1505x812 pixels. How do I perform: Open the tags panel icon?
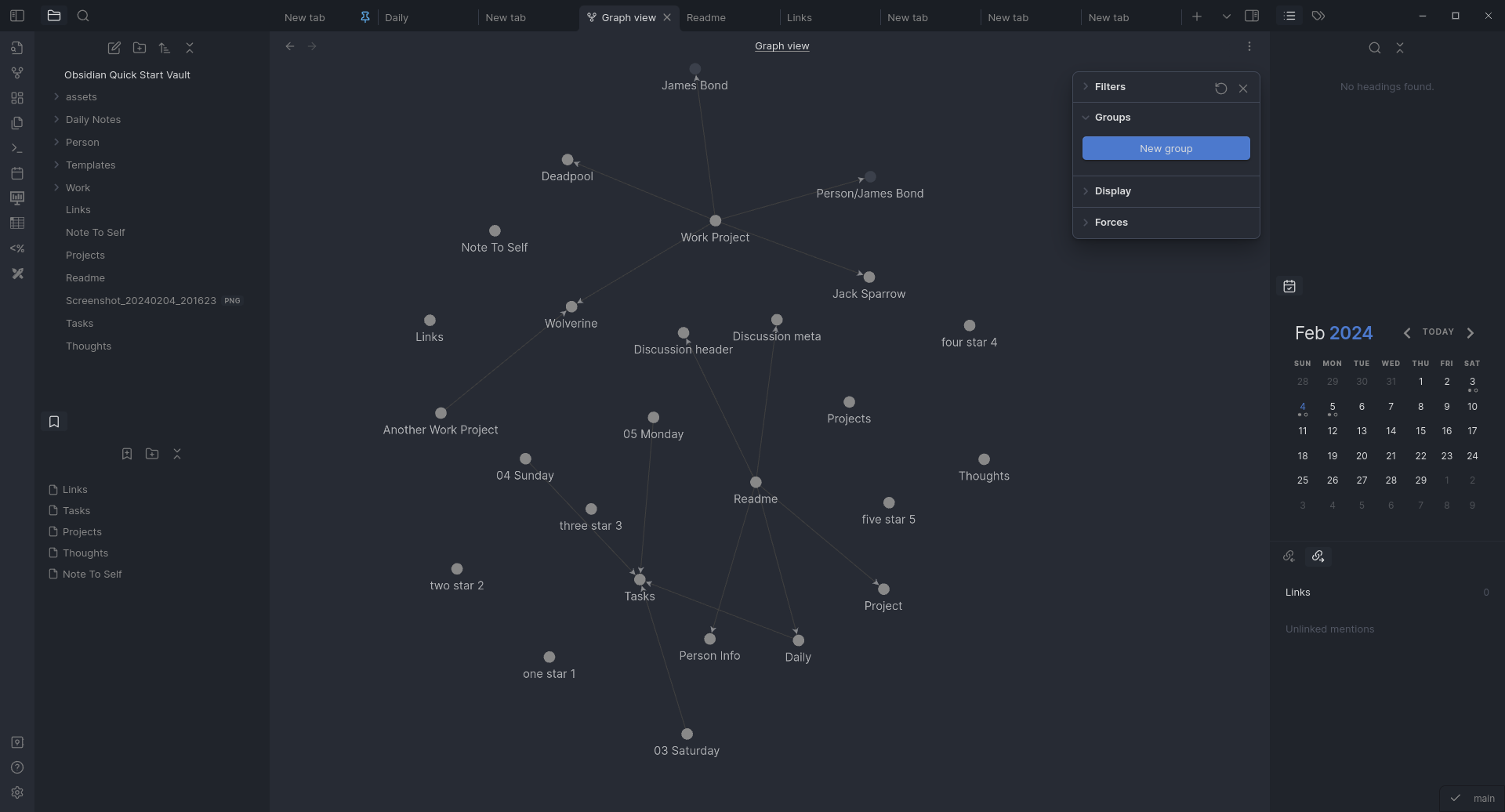(1318, 16)
